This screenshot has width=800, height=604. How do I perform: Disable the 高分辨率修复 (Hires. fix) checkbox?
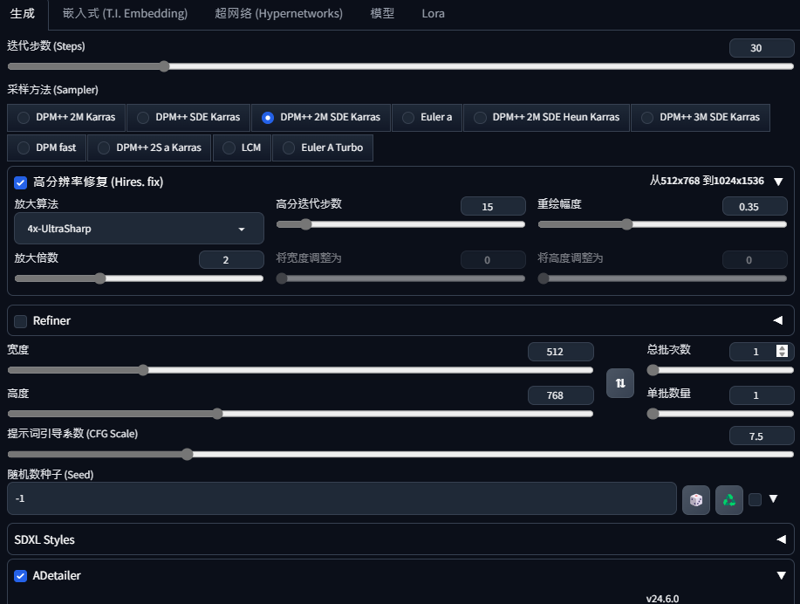tap(20, 182)
